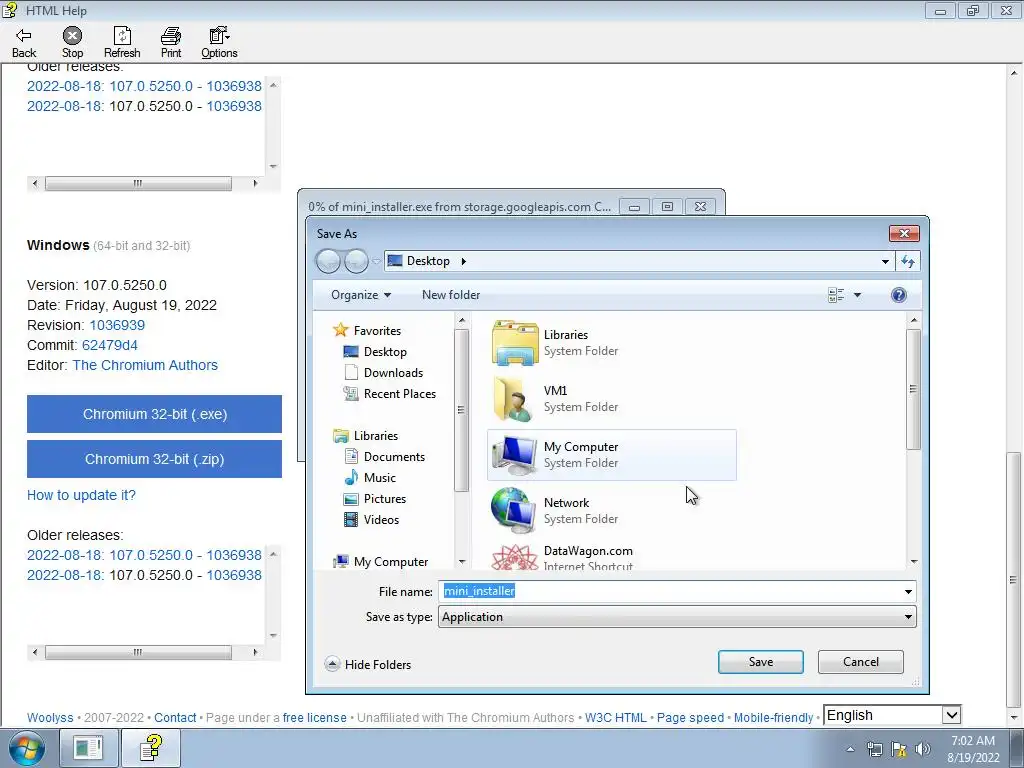
Task: Click the file list vertical scrollbar thumb
Action: (x=913, y=389)
